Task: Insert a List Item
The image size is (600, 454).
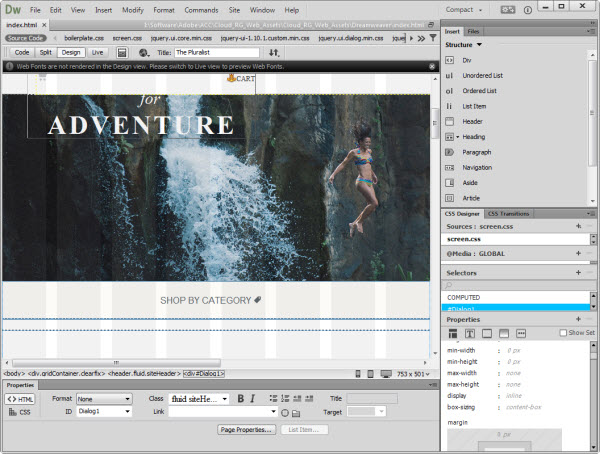Action: [x=474, y=106]
